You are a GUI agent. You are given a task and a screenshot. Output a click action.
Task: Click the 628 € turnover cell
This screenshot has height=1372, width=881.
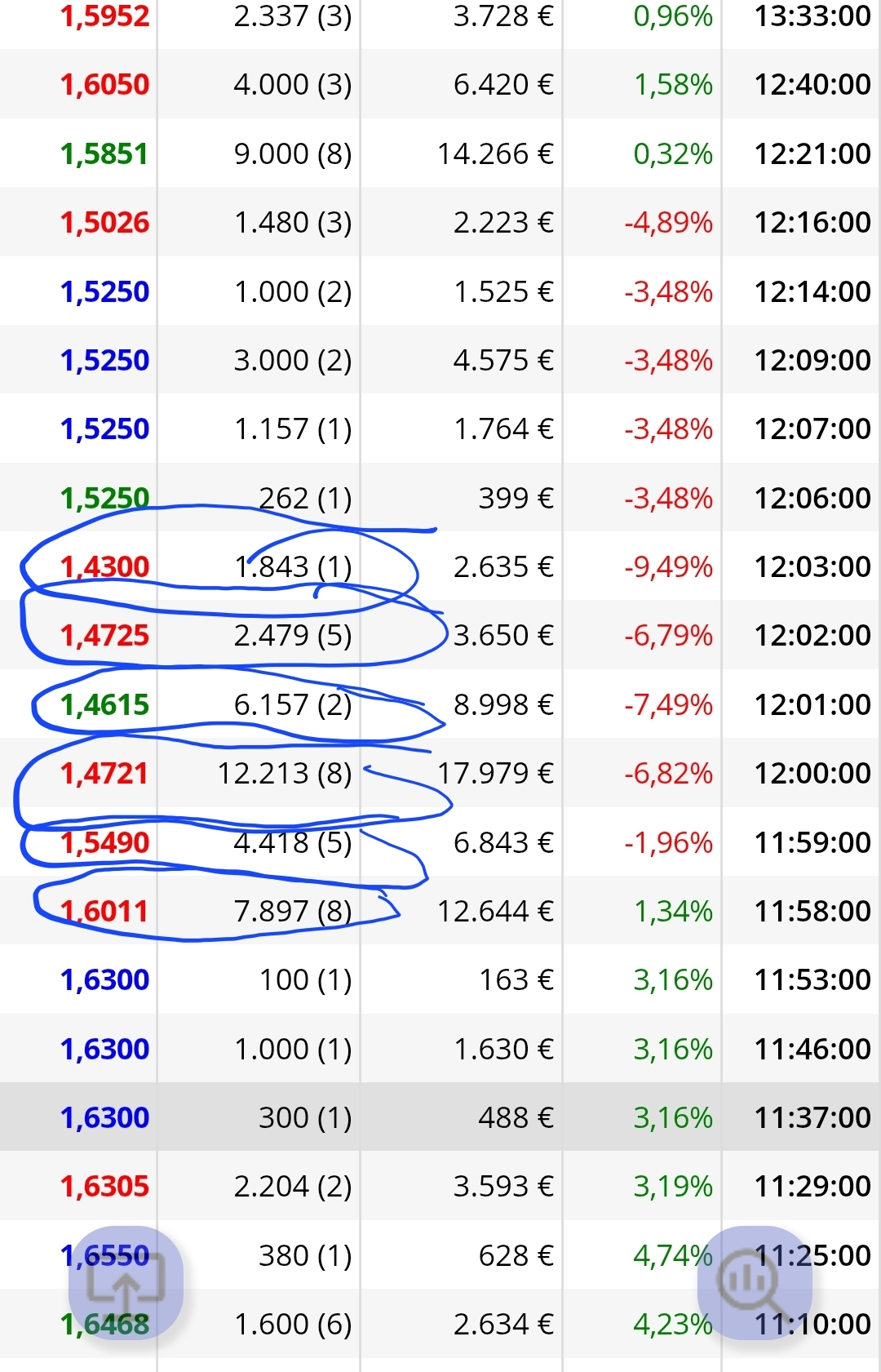click(x=516, y=1255)
